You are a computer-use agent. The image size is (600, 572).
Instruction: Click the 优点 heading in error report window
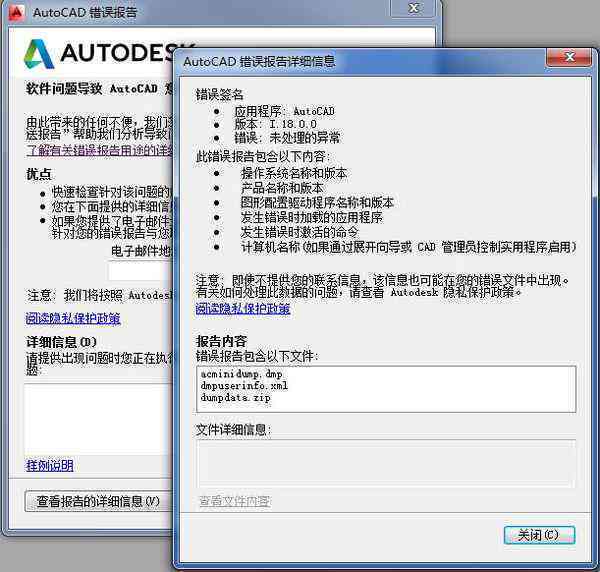click(38, 174)
